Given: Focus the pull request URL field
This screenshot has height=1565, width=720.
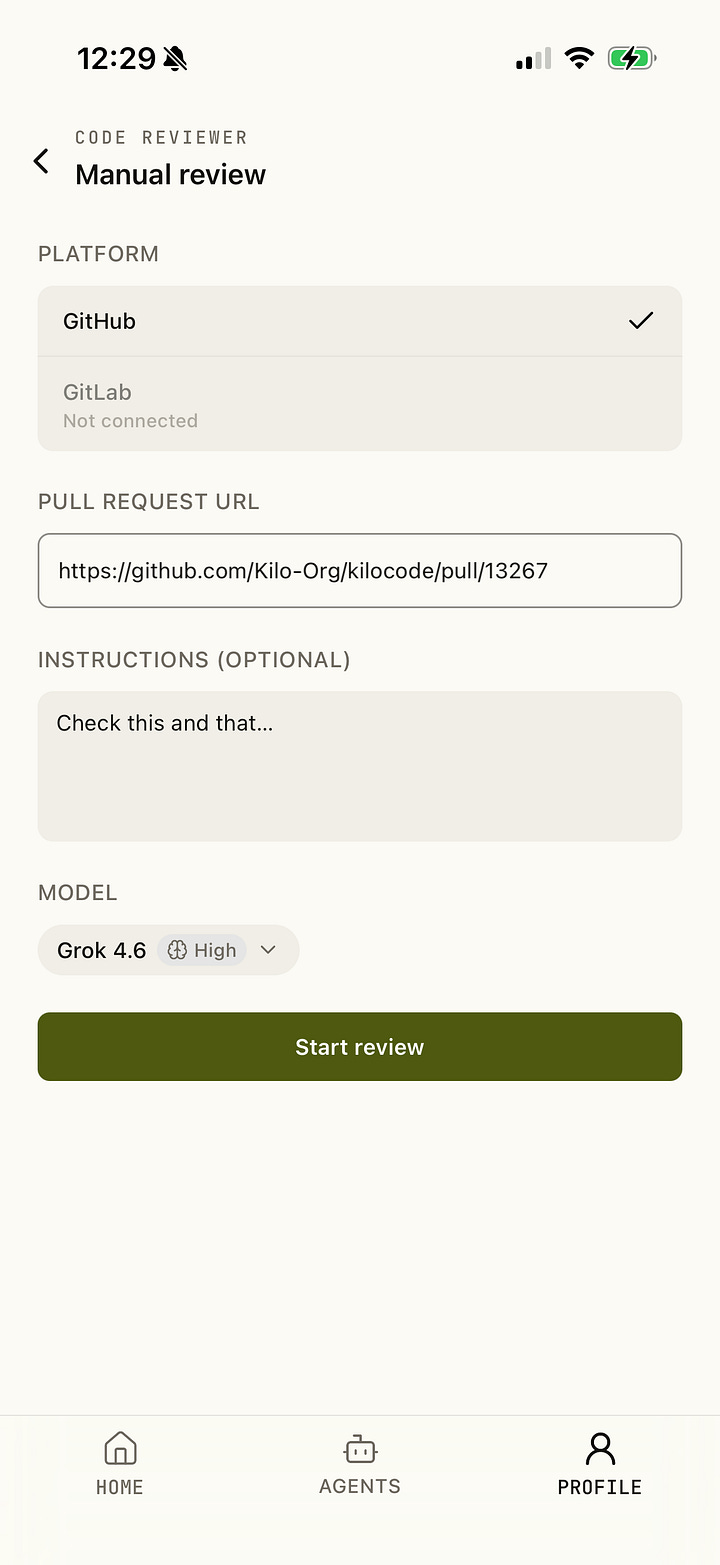Looking at the screenshot, I should [360, 571].
